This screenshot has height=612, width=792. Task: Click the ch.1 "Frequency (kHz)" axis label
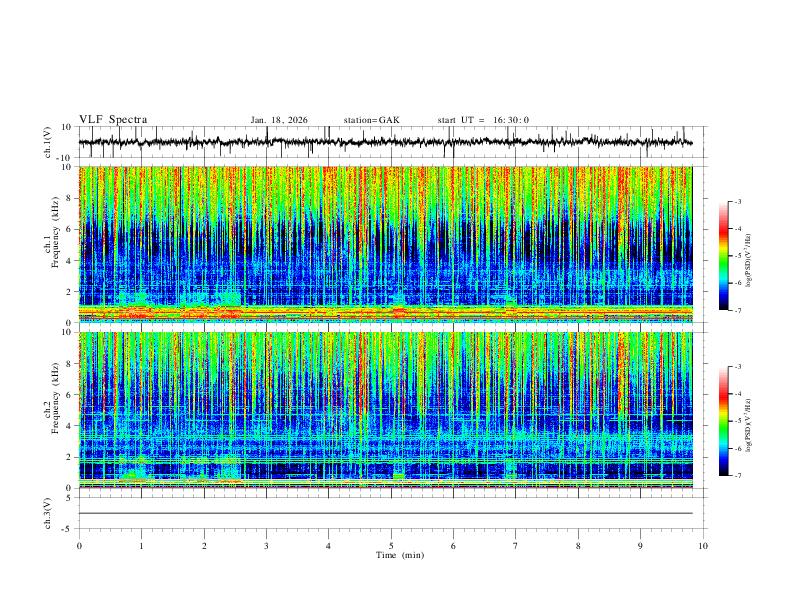(55, 233)
